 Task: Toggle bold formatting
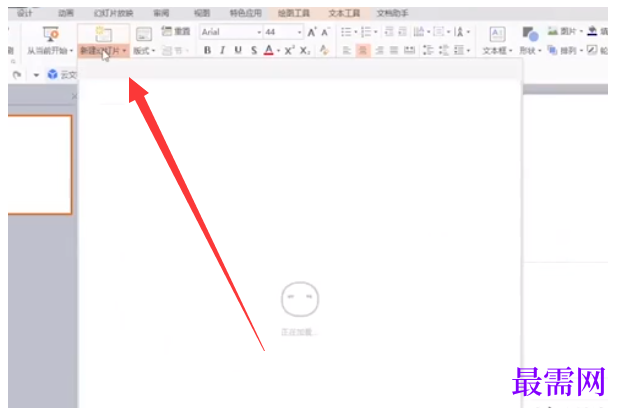point(207,51)
